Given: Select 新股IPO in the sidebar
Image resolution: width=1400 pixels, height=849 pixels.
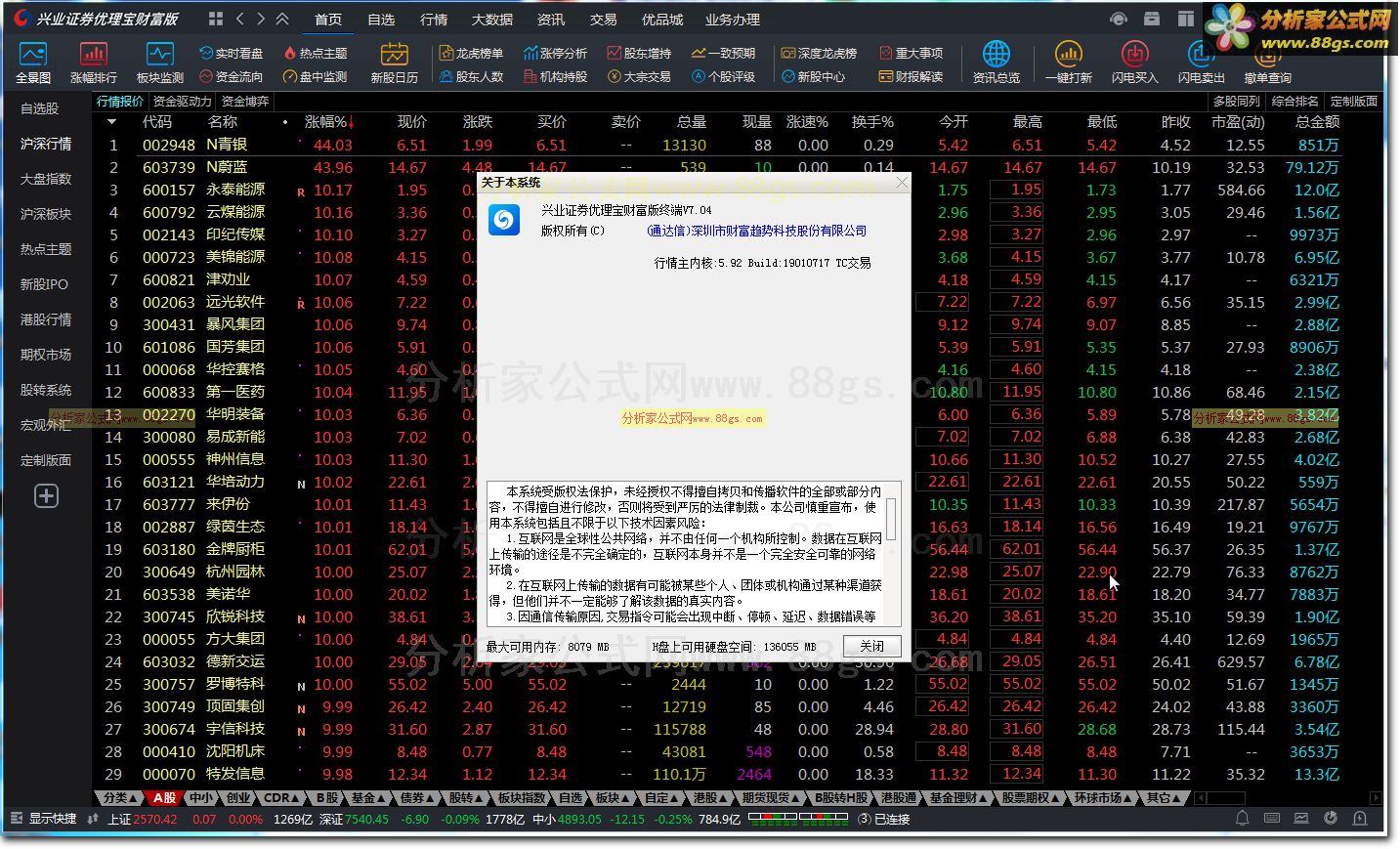Looking at the screenshot, I should click(x=45, y=284).
